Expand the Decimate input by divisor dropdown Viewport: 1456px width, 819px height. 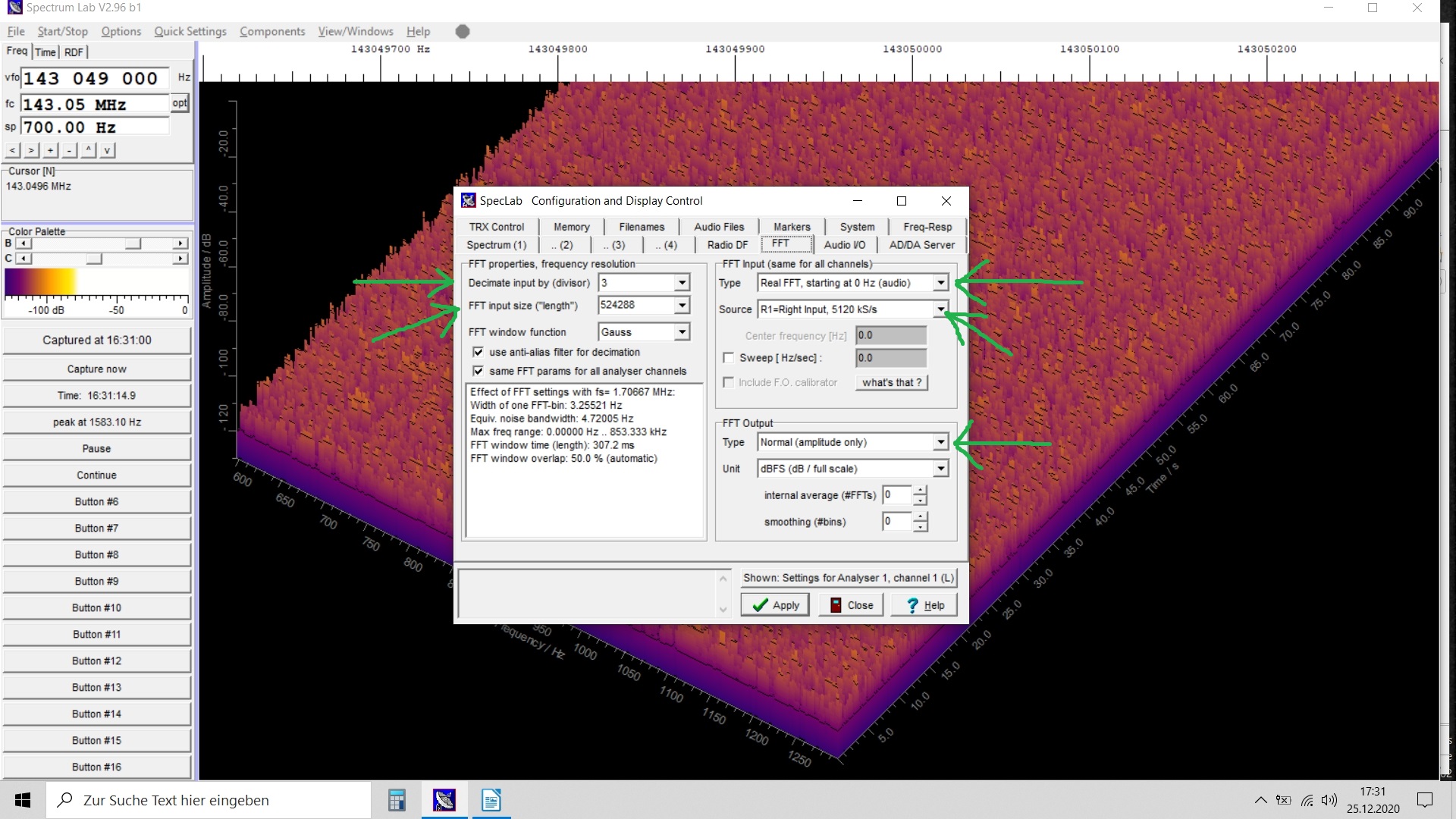[x=682, y=283]
